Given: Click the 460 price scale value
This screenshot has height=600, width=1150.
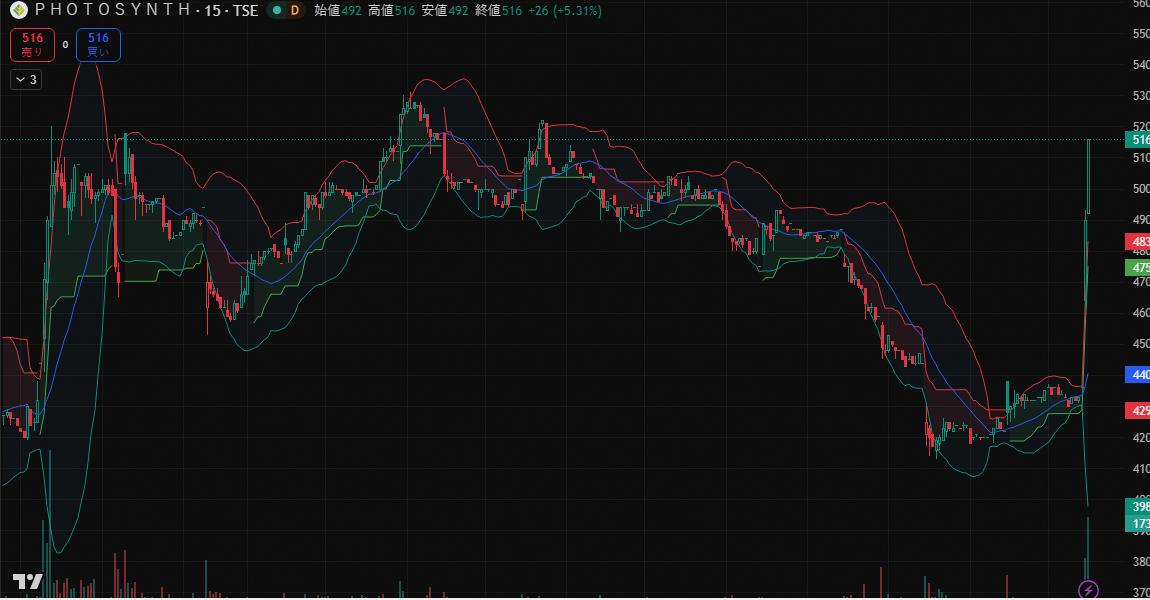Looking at the screenshot, I should pos(1140,312).
